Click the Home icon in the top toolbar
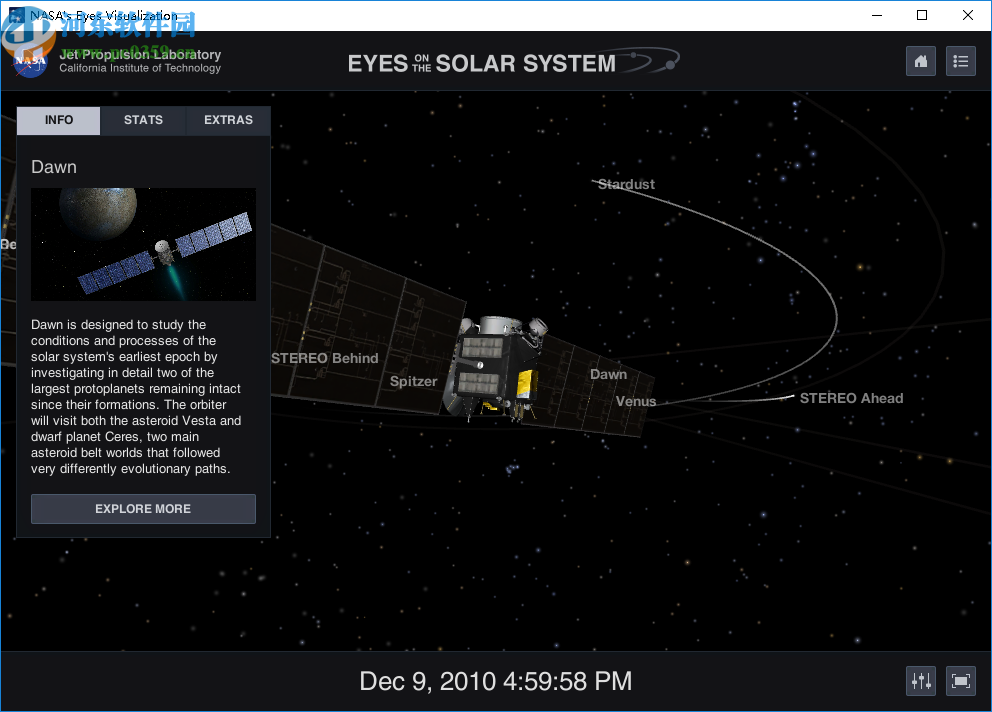992x712 pixels. pyautogui.click(x=920, y=61)
